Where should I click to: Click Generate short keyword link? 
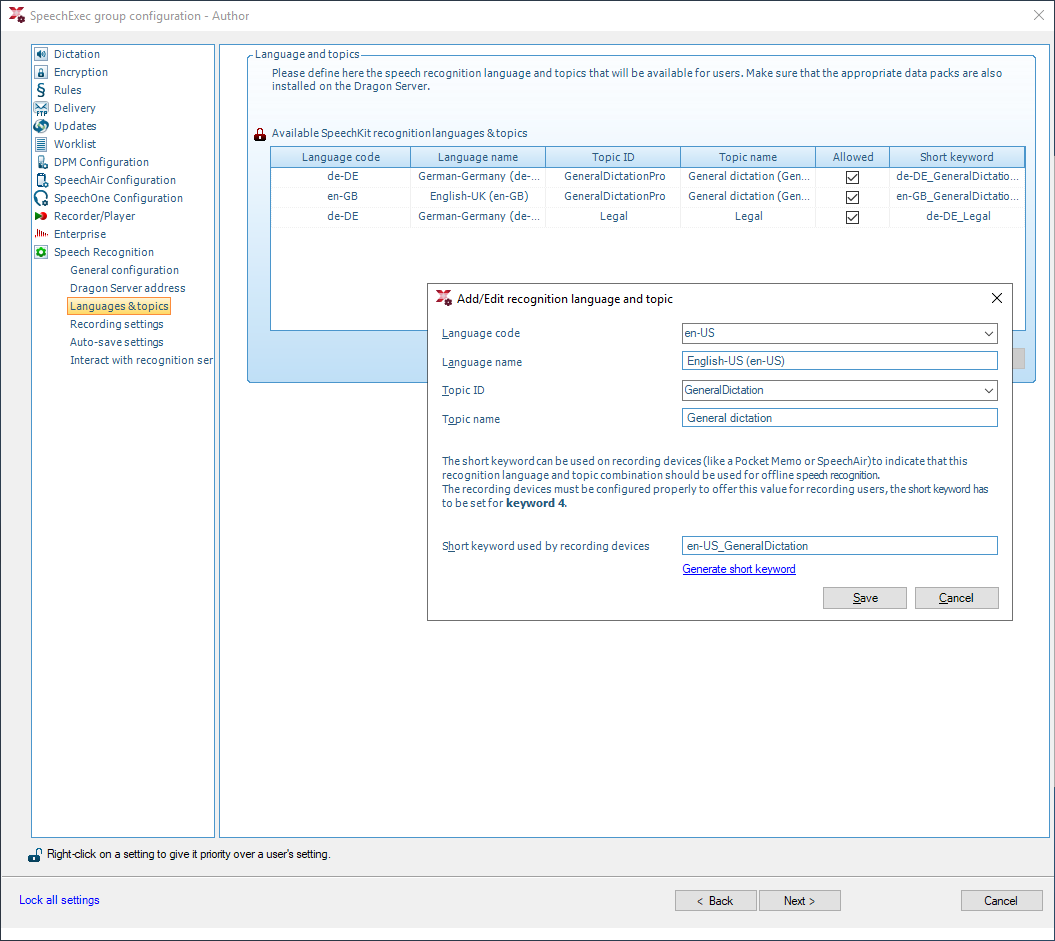tap(739, 569)
